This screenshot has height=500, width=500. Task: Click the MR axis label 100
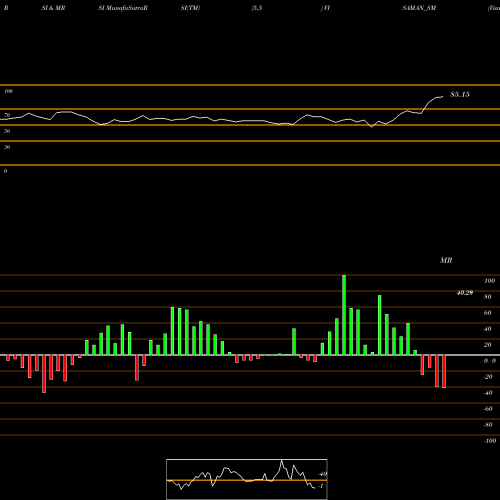pos(490,281)
